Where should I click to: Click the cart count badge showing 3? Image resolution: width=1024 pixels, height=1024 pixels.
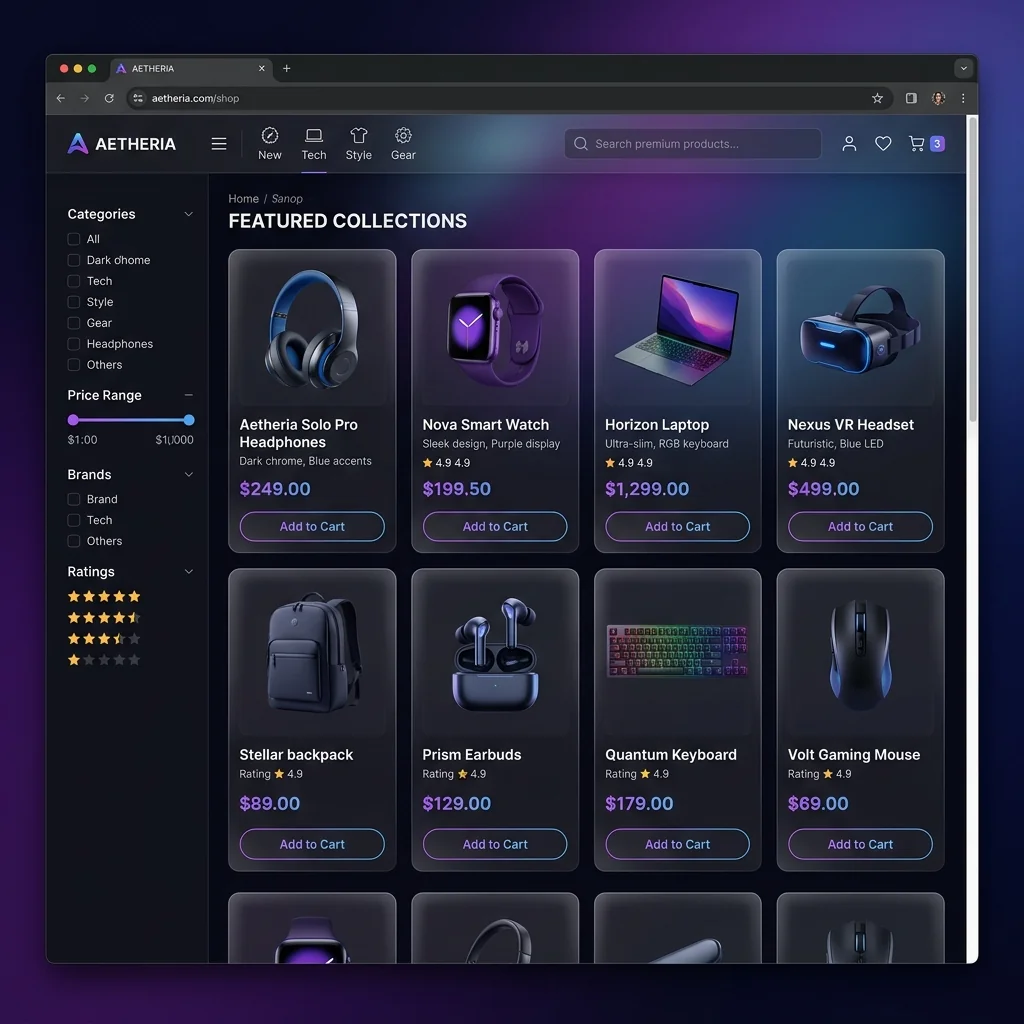point(937,144)
